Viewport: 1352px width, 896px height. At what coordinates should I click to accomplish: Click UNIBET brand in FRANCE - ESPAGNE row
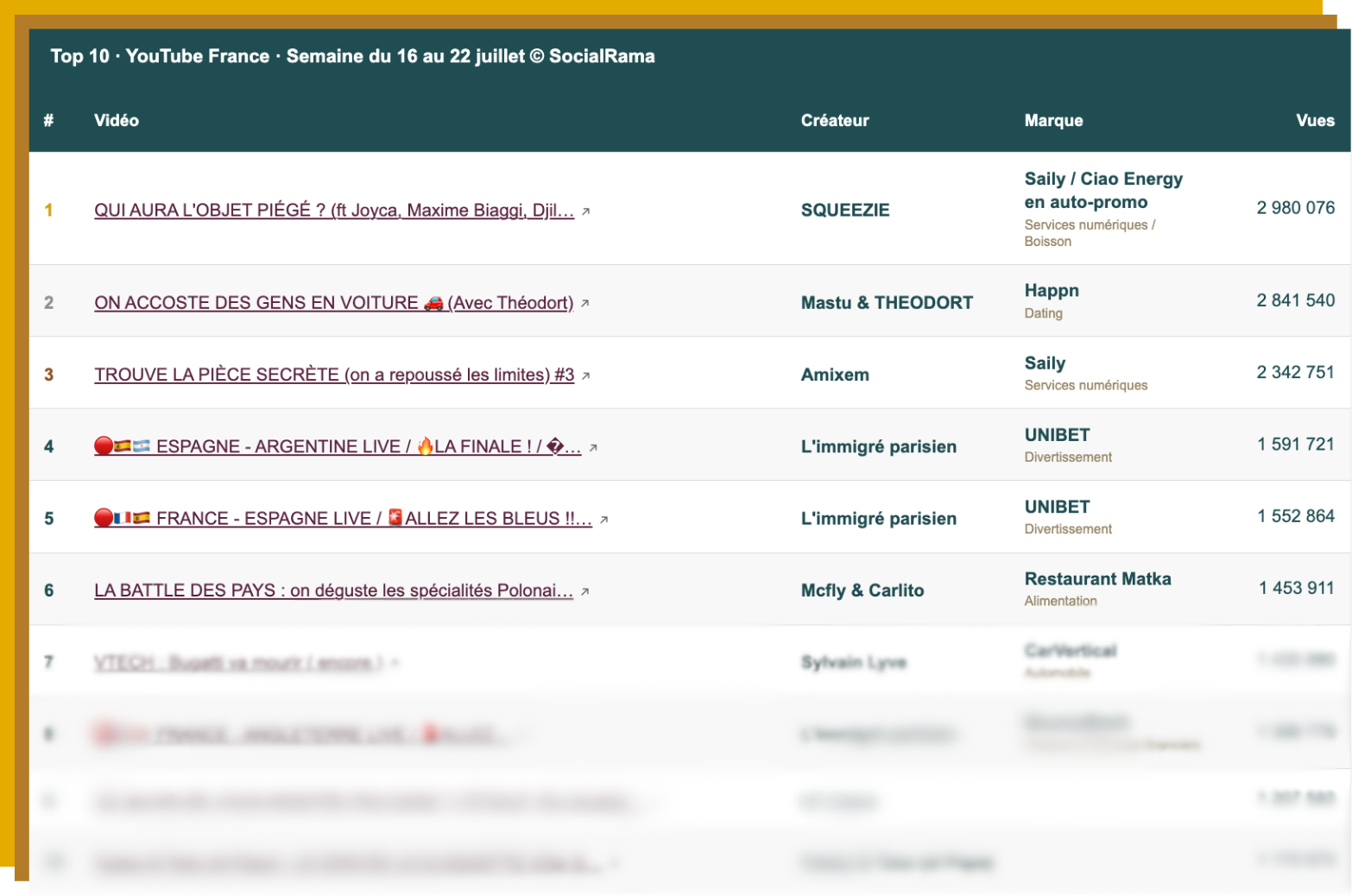click(1057, 507)
